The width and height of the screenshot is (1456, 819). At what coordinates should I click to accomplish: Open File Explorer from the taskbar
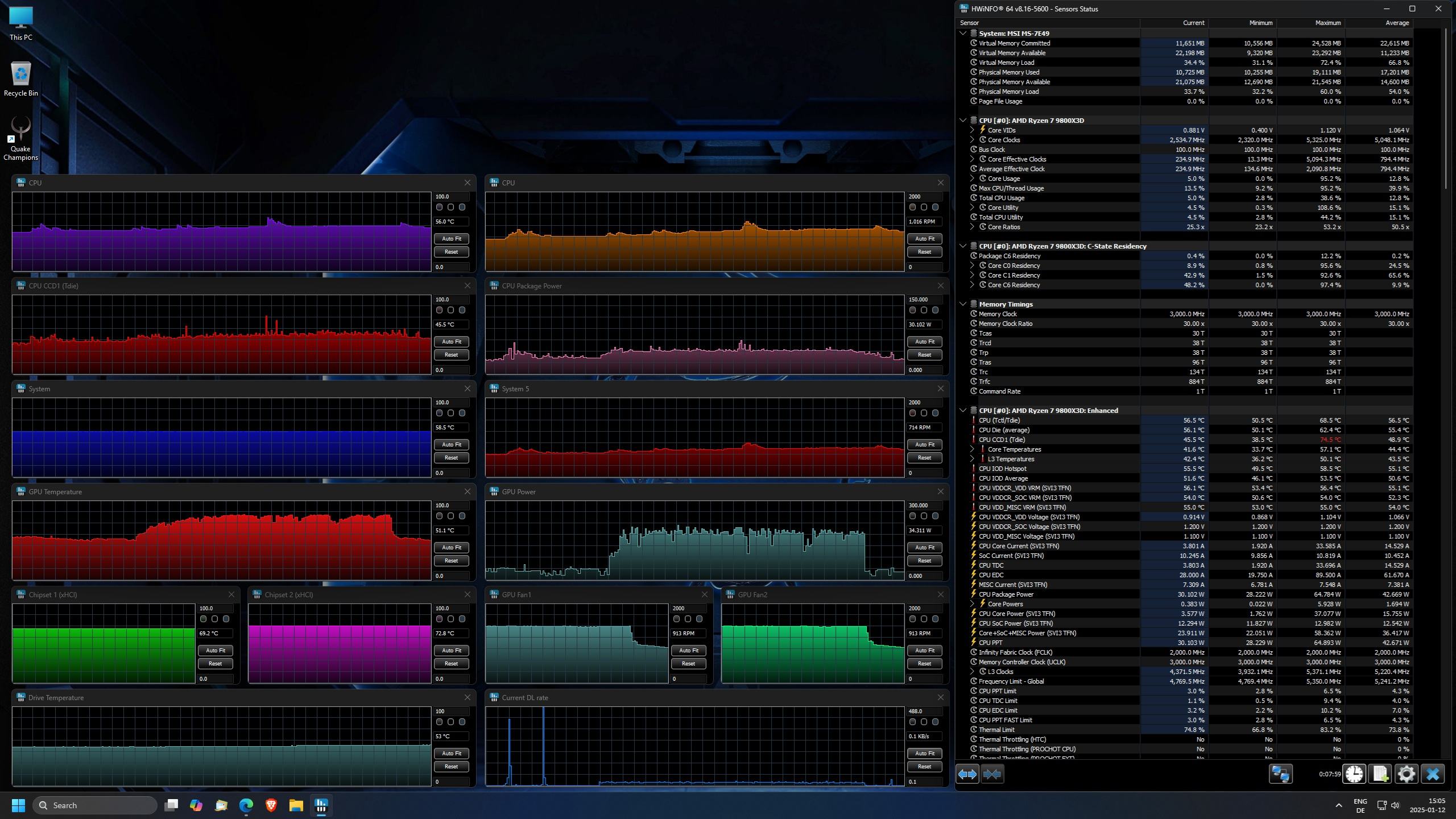coord(296,805)
